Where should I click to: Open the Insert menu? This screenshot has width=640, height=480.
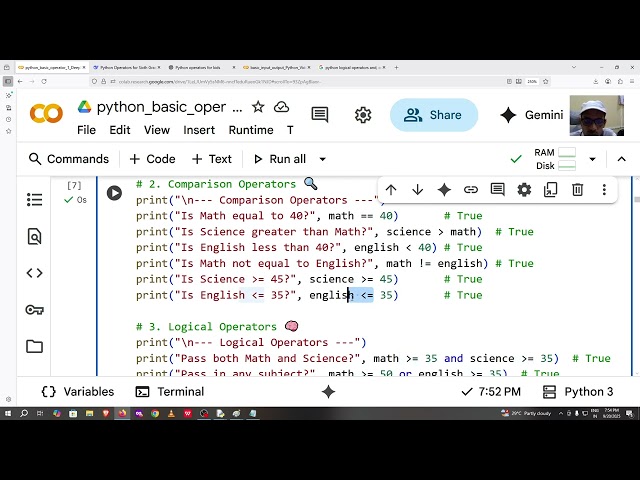[199, 130]
